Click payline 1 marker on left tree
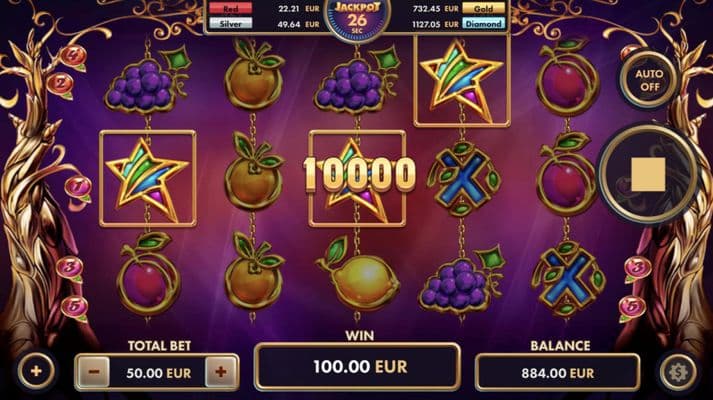 [x=78, y=187]
